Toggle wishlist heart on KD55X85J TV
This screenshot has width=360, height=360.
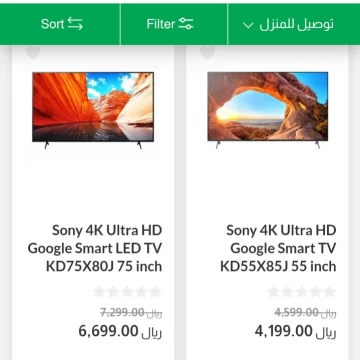(x=207, y=52)
